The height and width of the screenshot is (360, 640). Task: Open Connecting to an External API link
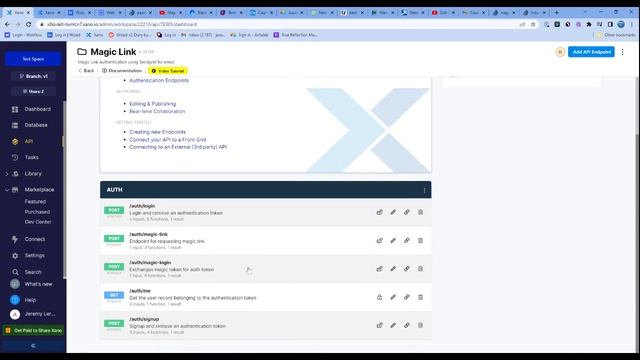178,147
